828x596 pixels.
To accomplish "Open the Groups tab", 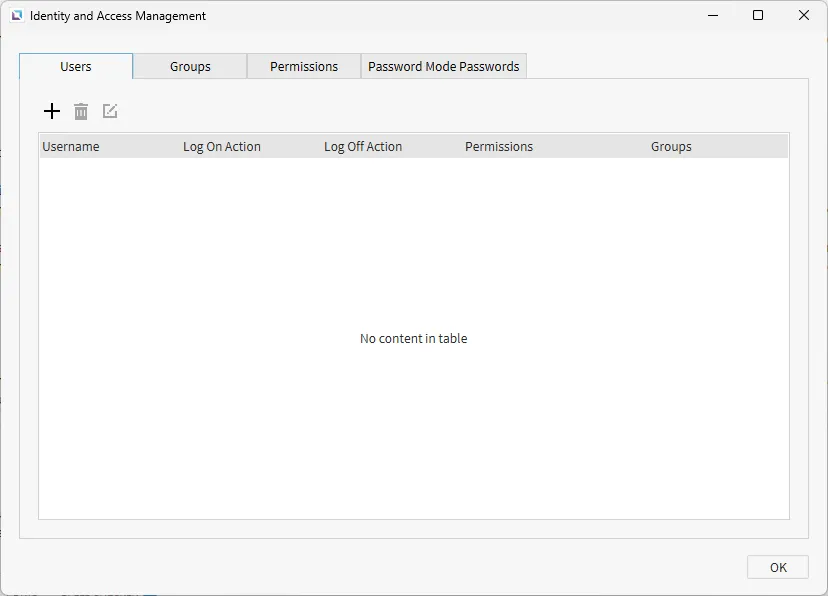I will [x=190, y=66].
